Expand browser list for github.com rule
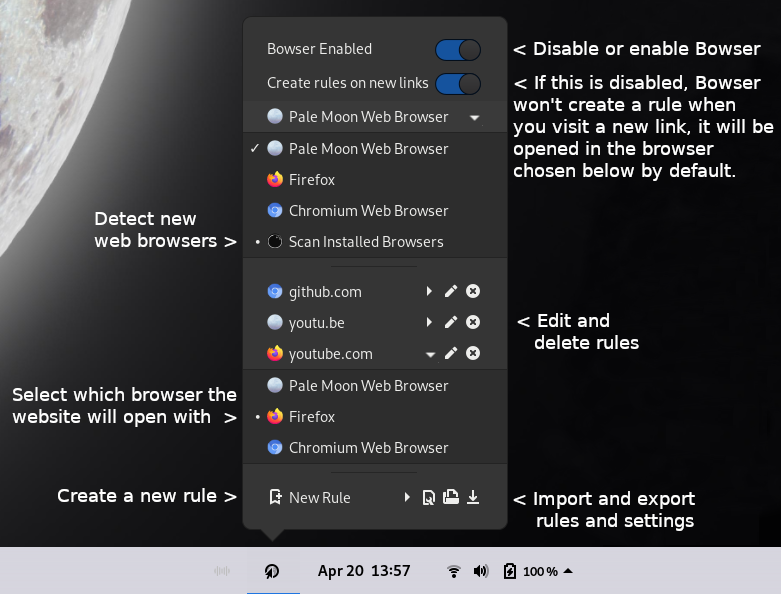Image resolution: width=781 pixels, height=594 pixels. pos(429,291)
